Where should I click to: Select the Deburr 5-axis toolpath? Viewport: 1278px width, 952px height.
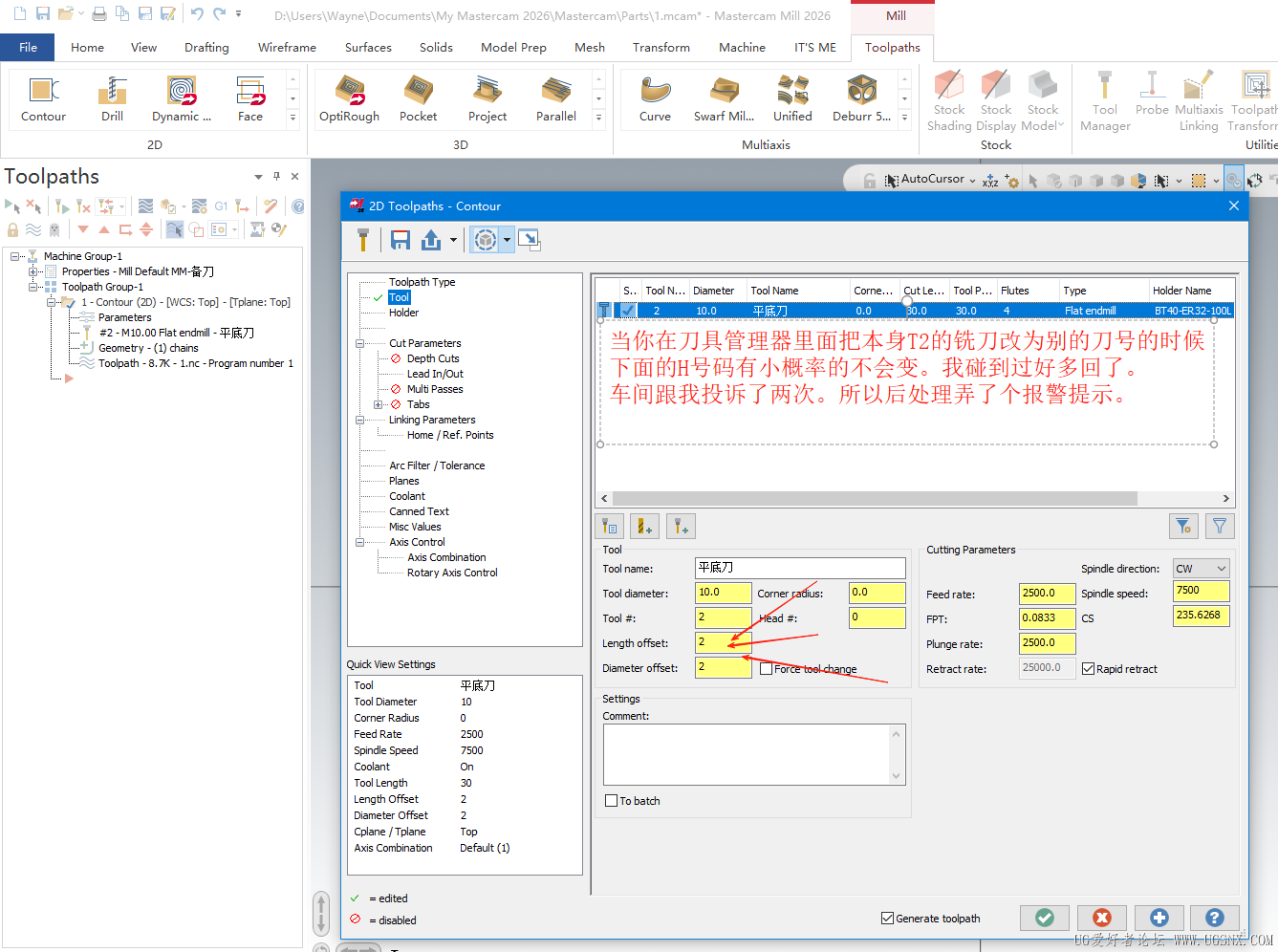[x=861, y=99]
